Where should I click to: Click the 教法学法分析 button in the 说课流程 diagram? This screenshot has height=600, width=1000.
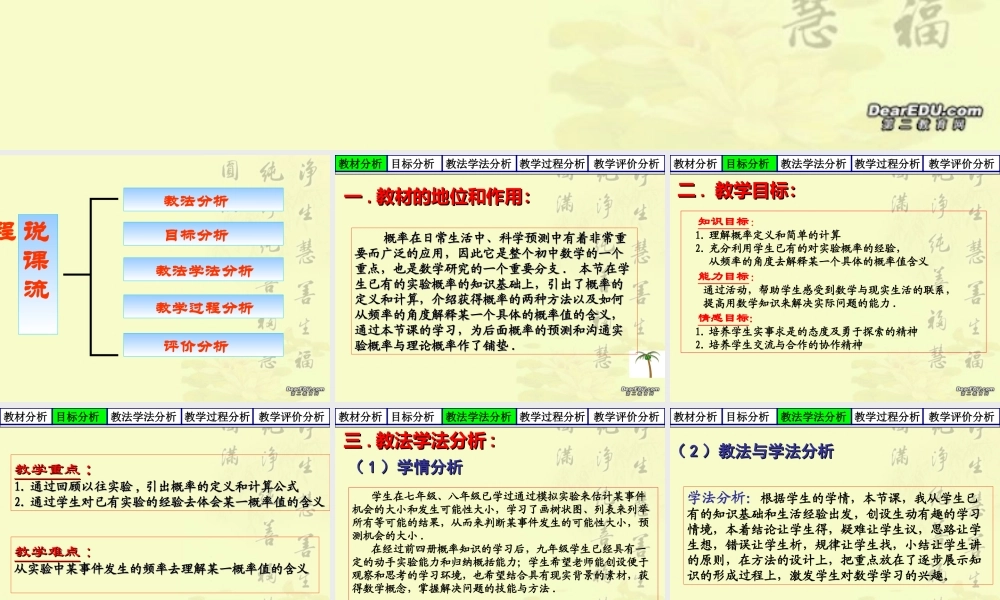[203, 270]
